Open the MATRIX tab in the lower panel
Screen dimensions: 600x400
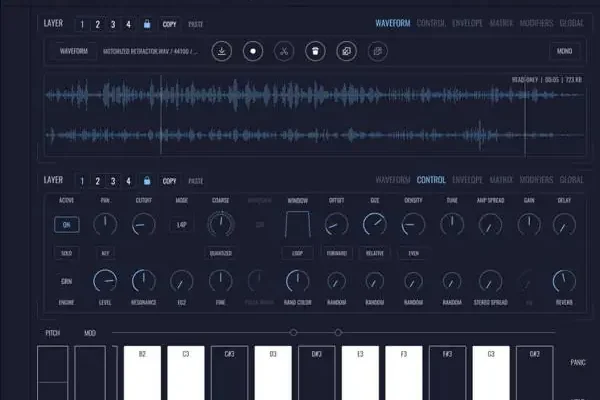click(501, 180)
